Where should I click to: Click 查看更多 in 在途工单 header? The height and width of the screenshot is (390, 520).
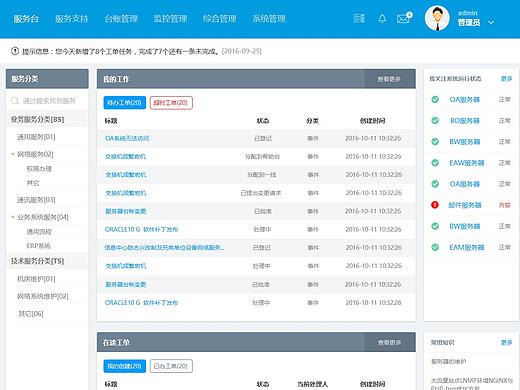tap(389, 342)
